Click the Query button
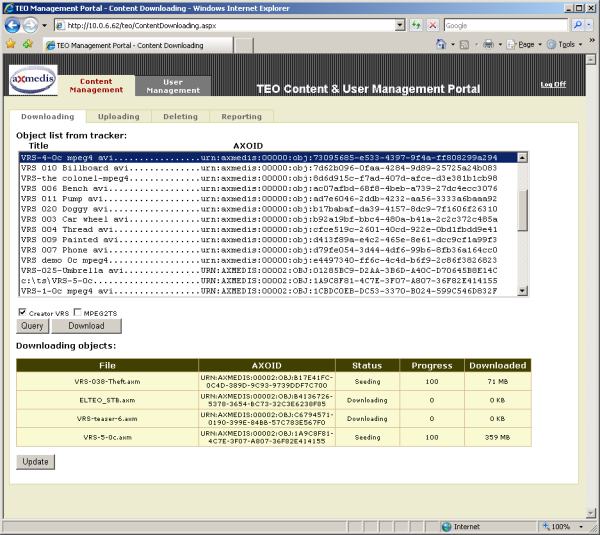This screenshot has height=535, width=600. coord(33,326)
